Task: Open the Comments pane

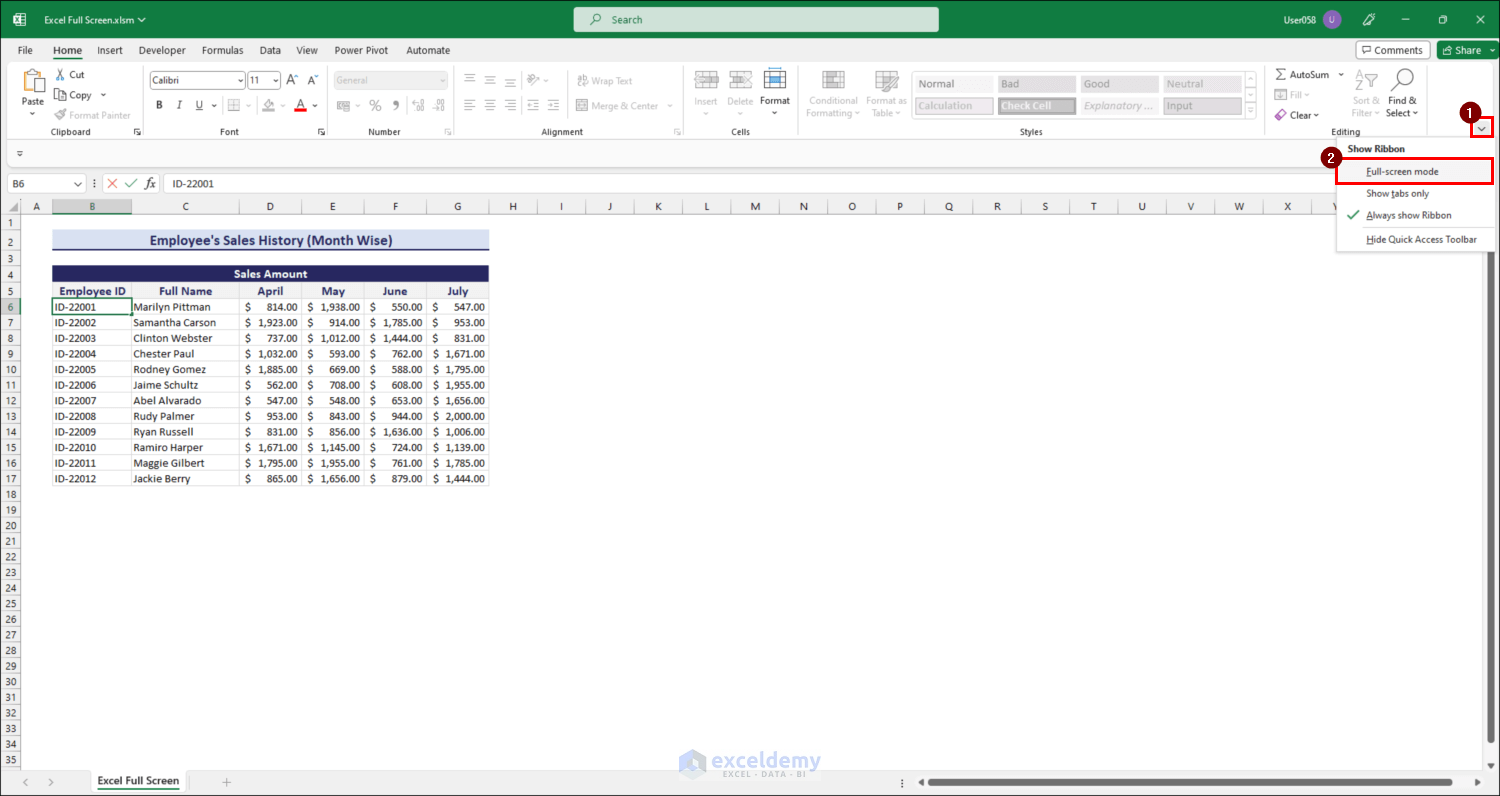Action: click(1392, 50)
